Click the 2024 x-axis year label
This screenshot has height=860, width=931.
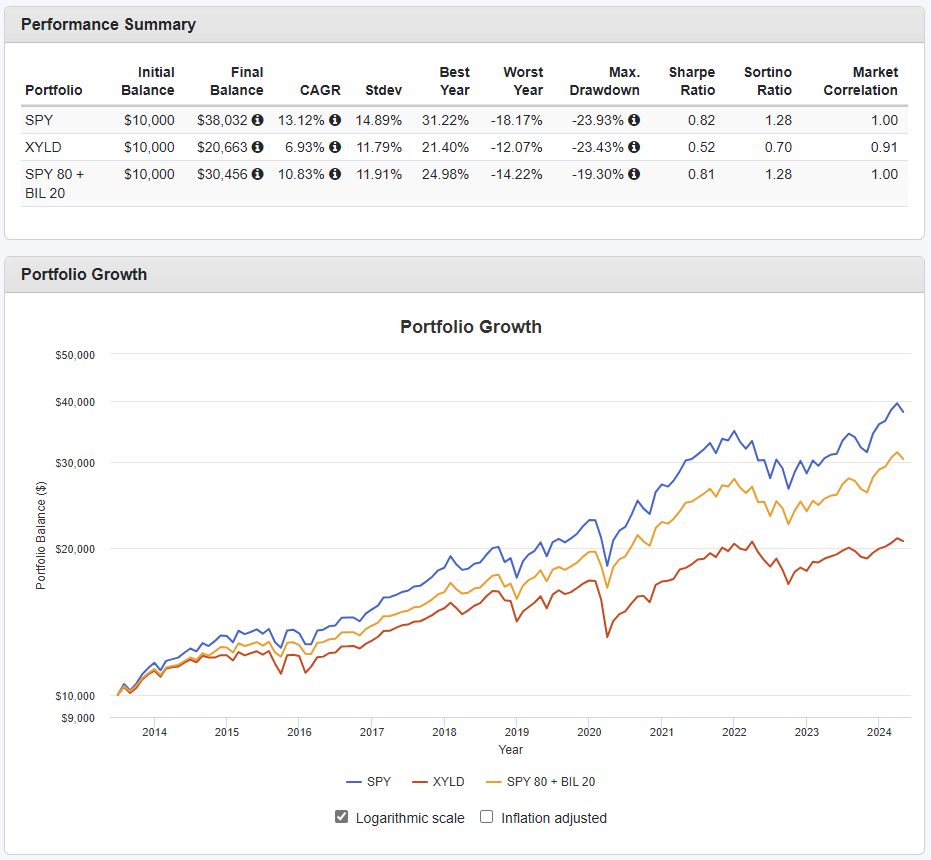tap(879, 732)
